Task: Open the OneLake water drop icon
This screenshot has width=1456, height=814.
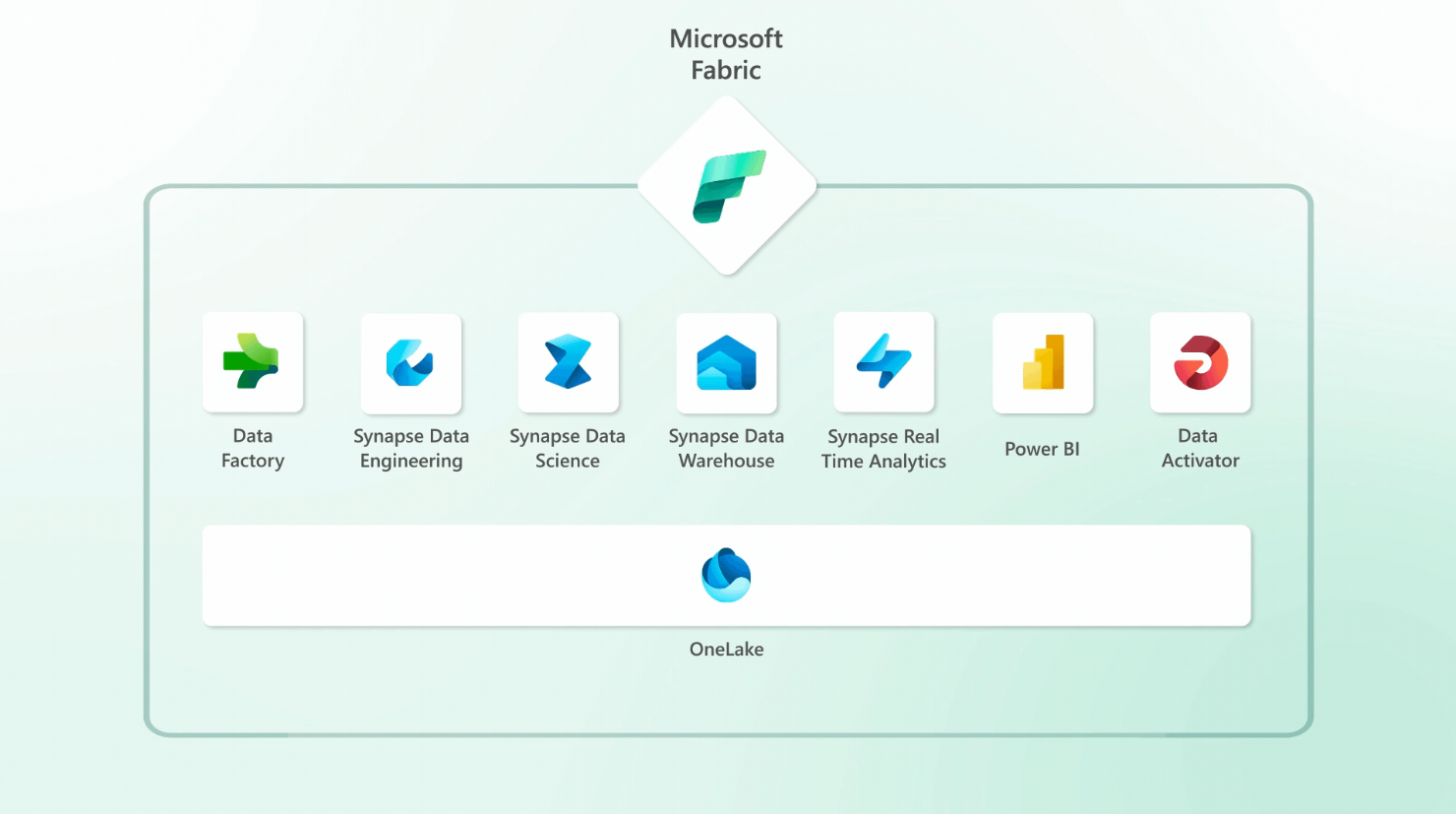Action: click(x=727, y=575)
